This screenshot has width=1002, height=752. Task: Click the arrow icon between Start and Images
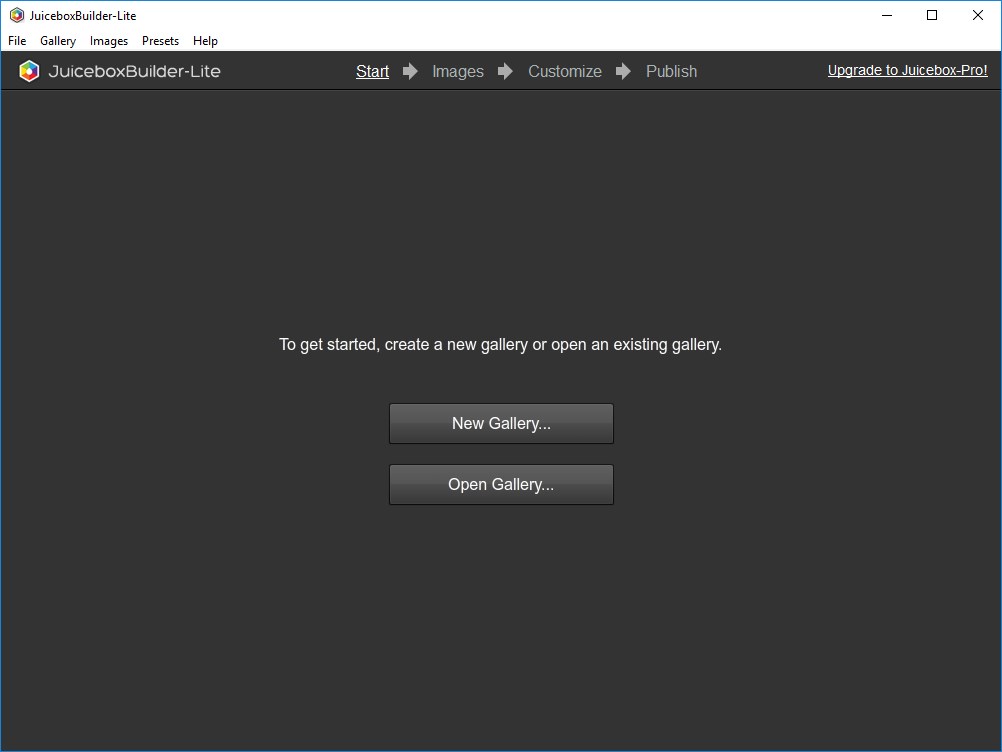coord(410,71)
